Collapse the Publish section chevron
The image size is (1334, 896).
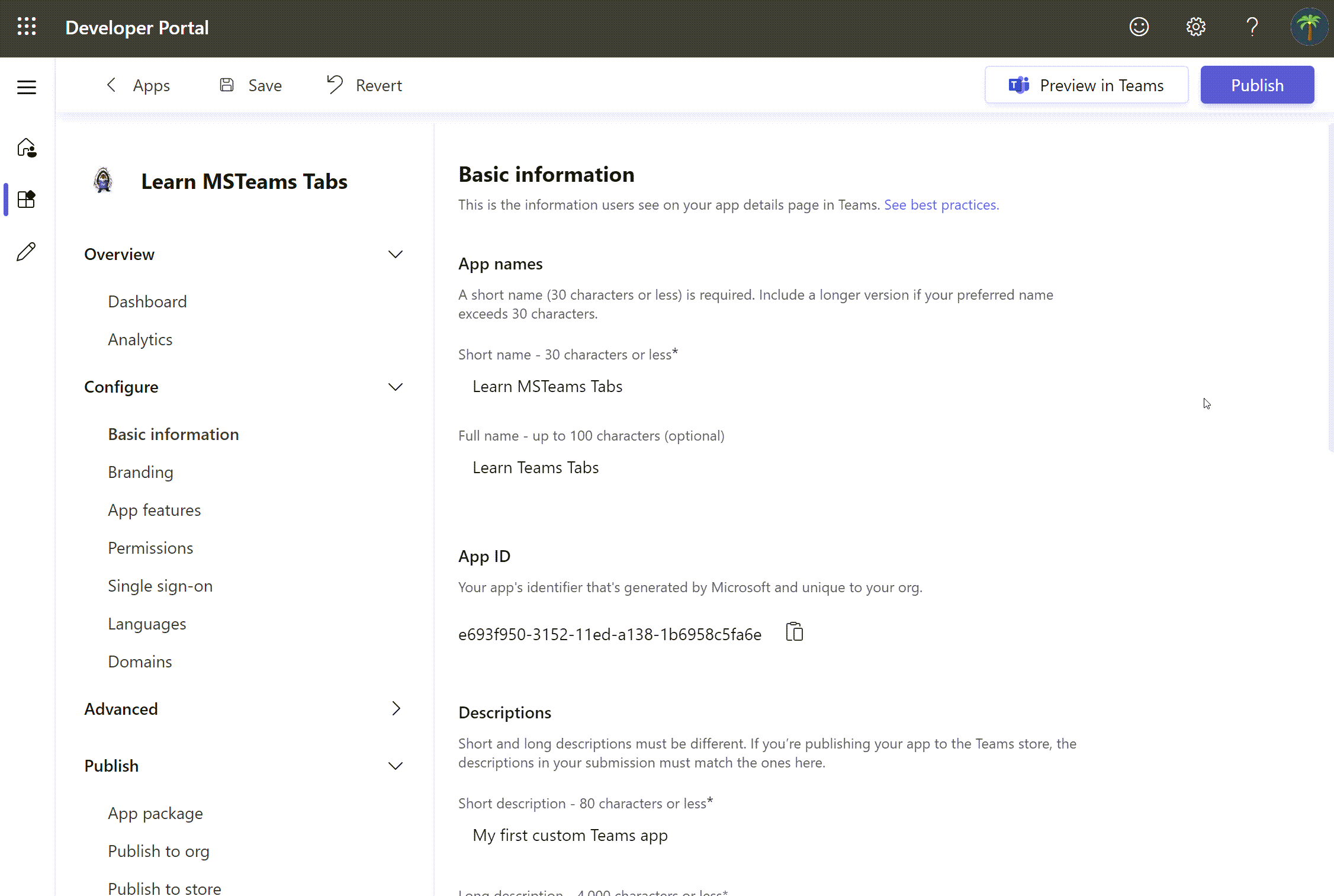(395, 766)
